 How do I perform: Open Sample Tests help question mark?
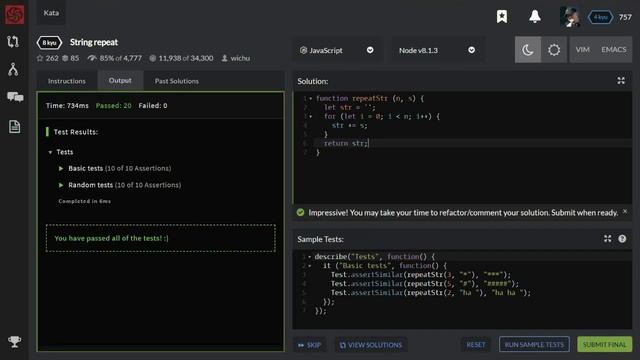pyautogui.click(x=622, y=239)
